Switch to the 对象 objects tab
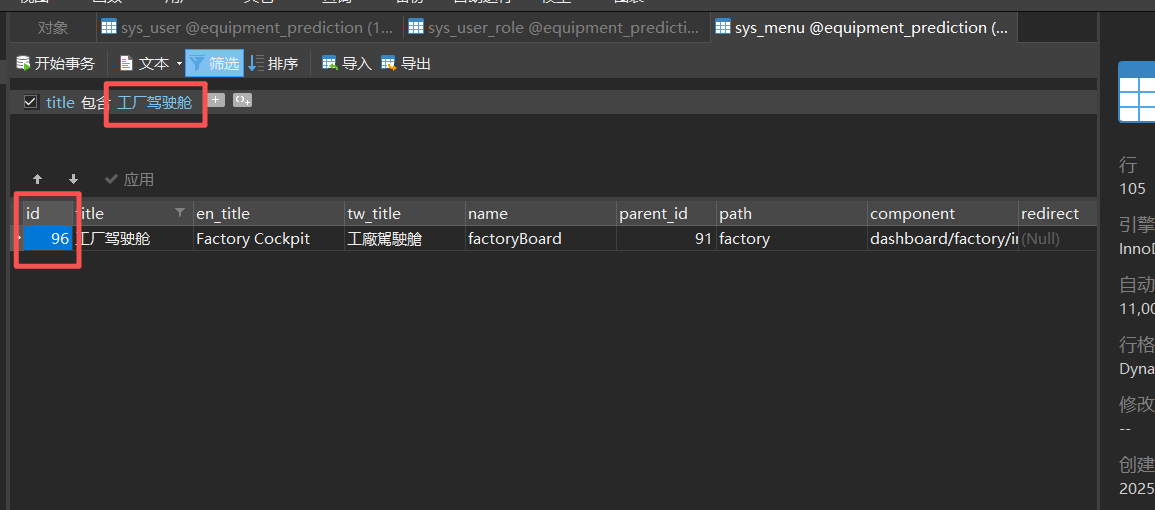The width and height of the screenshot is (1155, 510). (53, 28)
